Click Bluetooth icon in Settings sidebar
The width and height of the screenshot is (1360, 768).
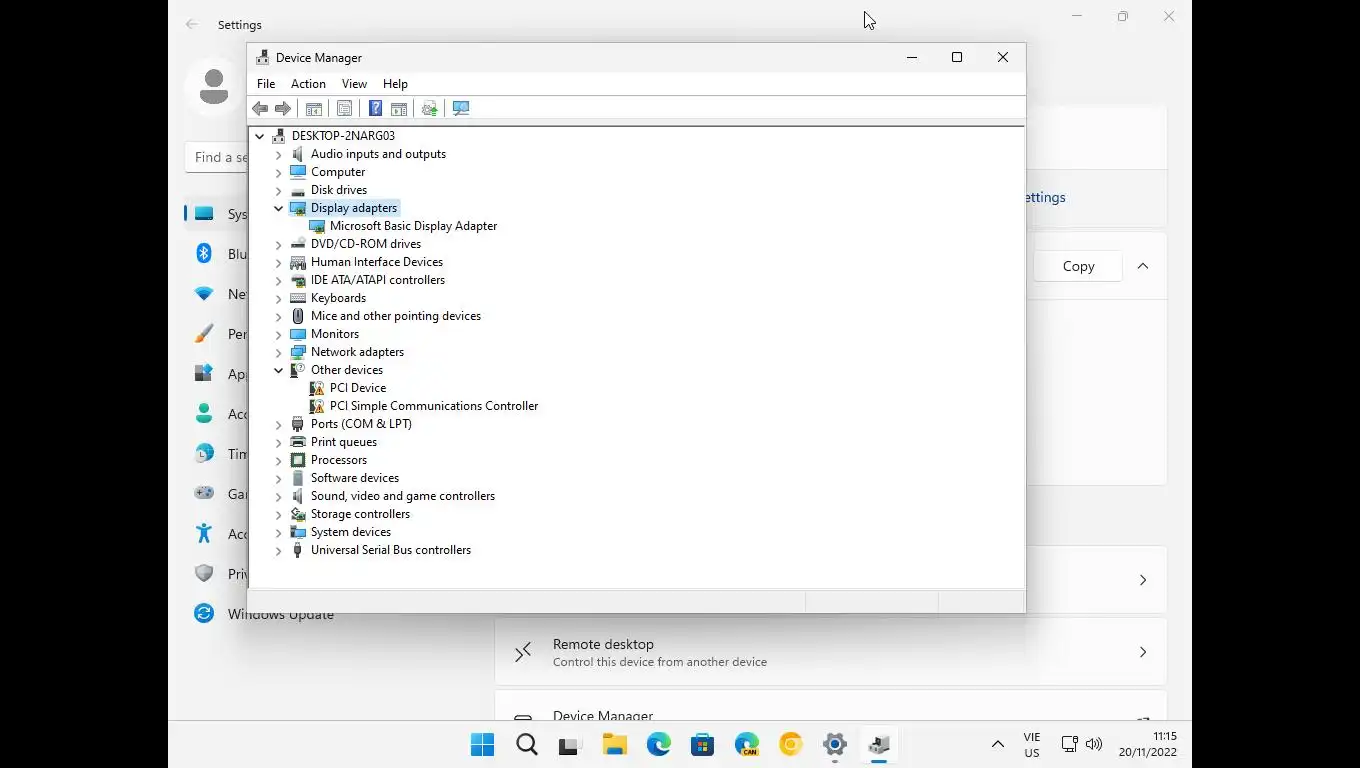(204, 253)
